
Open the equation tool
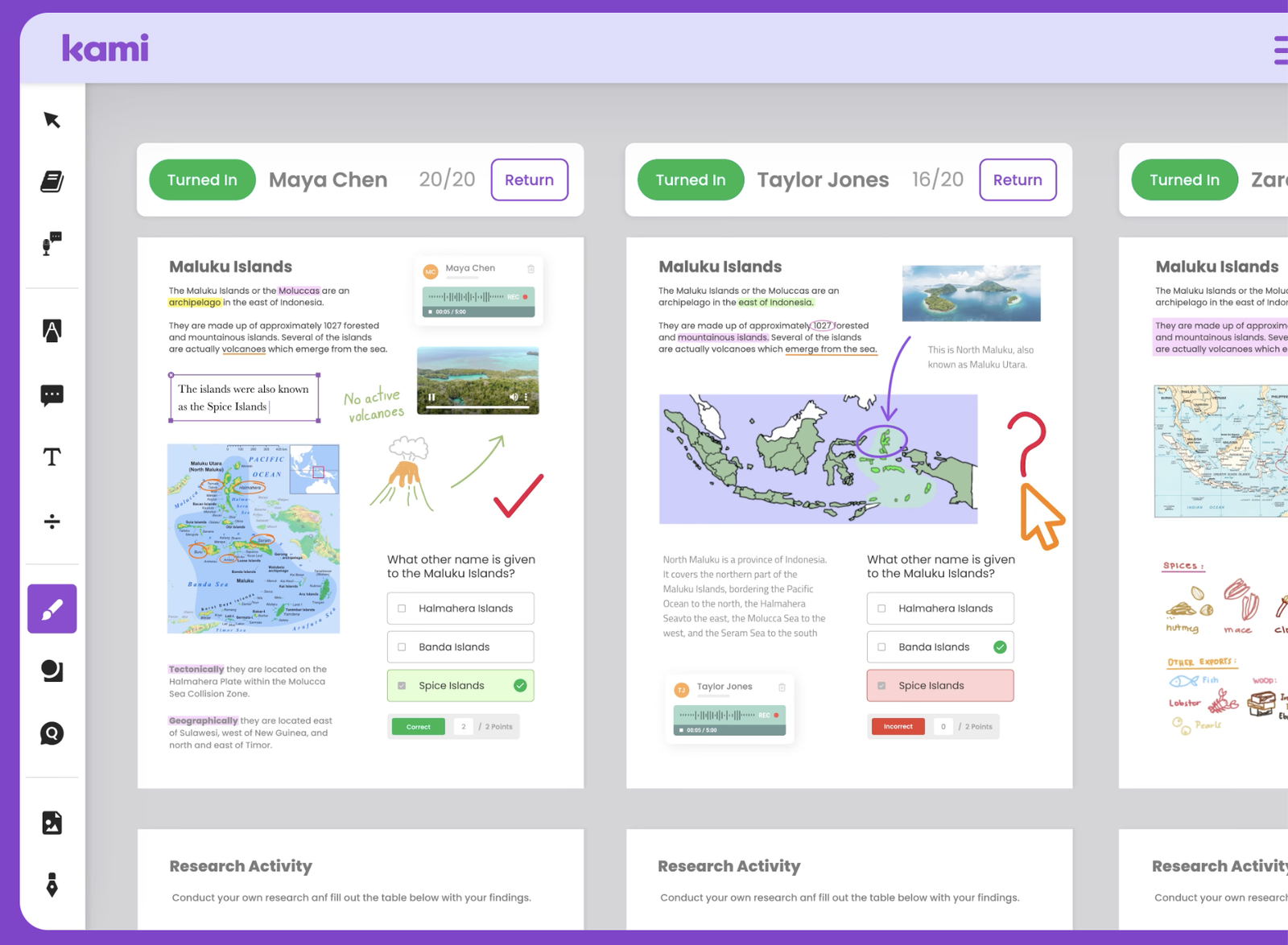[52, 521]
